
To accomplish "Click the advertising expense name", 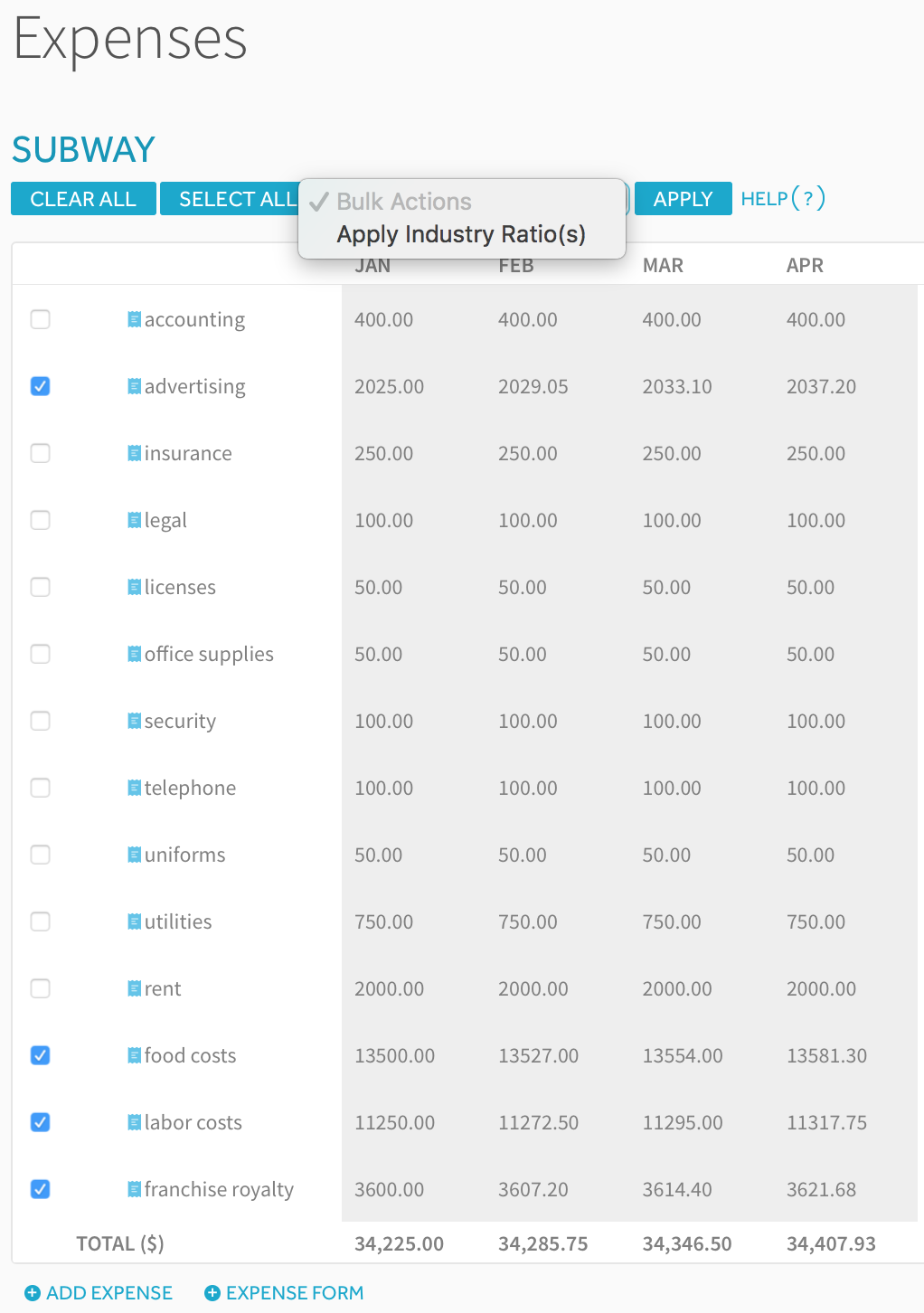I will coord(194,387).
